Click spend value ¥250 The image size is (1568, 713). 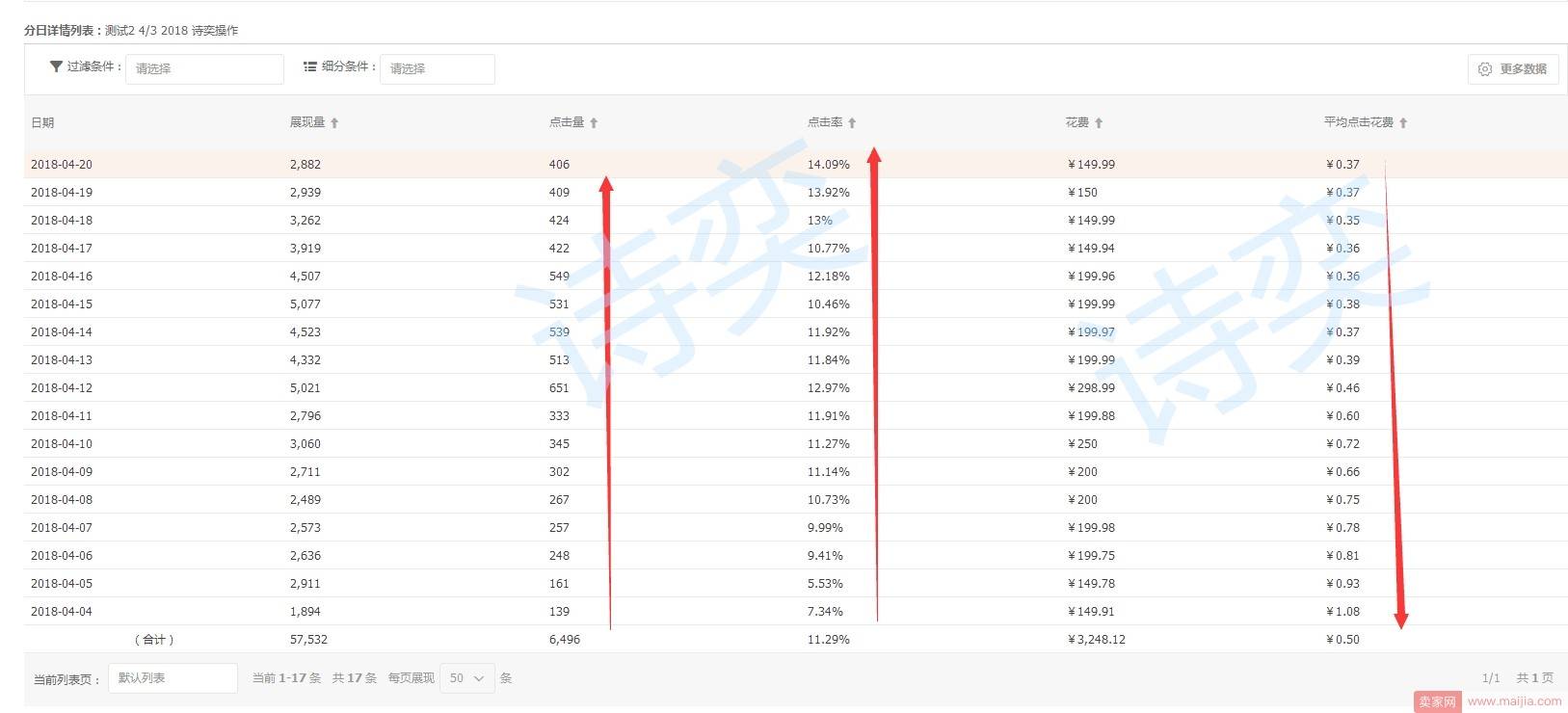(1082, 444)
